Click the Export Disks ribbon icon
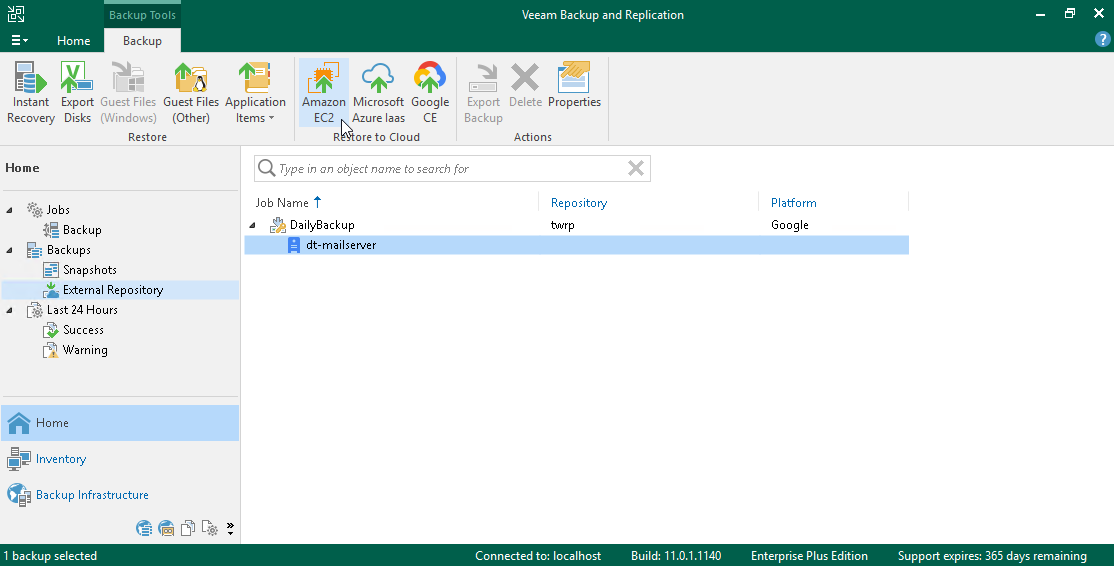Image resolution: width=1114 pixels, height=566 pixels. [x=77, y=93]
